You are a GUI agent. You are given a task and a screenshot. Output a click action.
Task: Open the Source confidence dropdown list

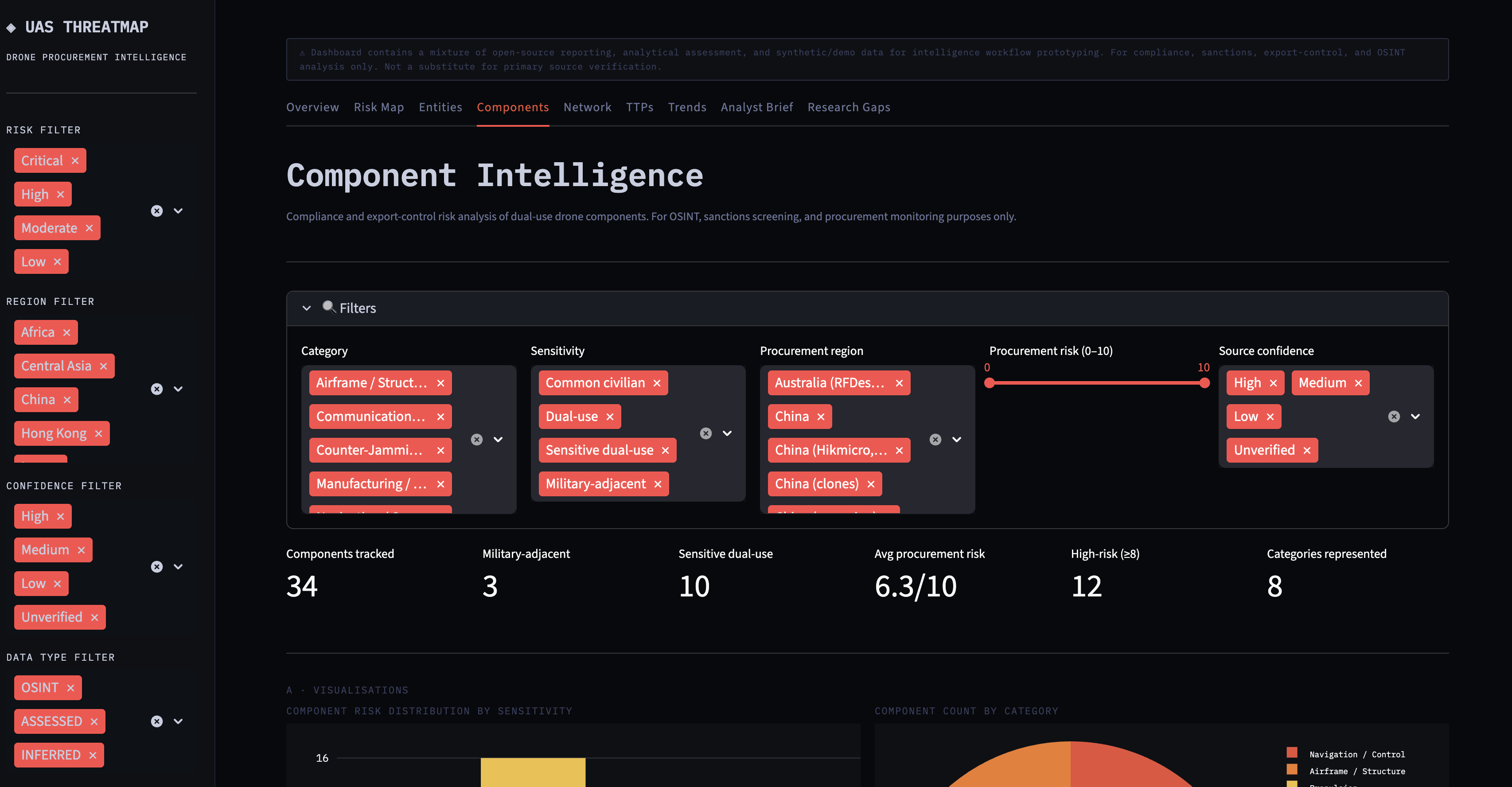(1416, 417)
